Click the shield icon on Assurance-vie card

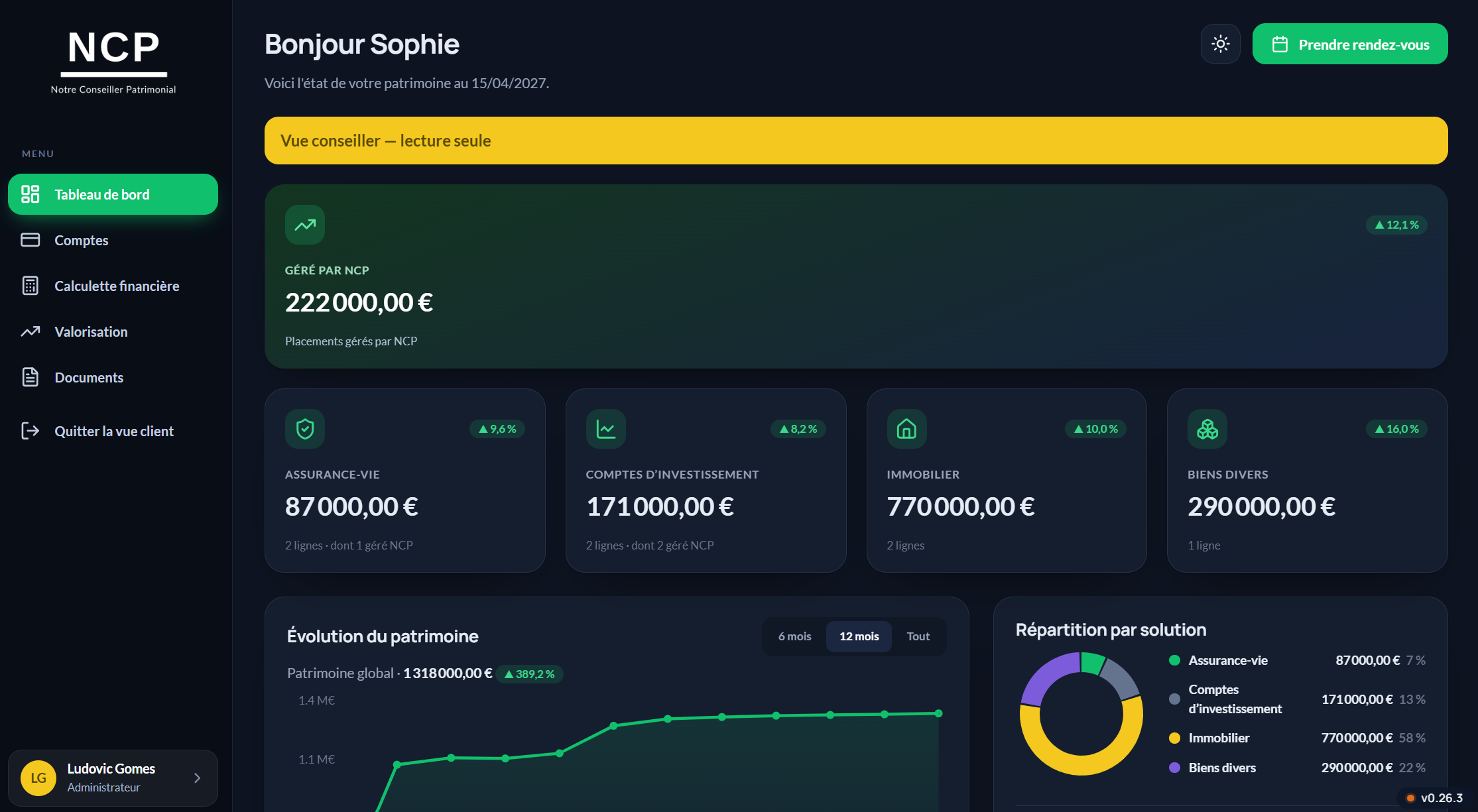point(305,429)
